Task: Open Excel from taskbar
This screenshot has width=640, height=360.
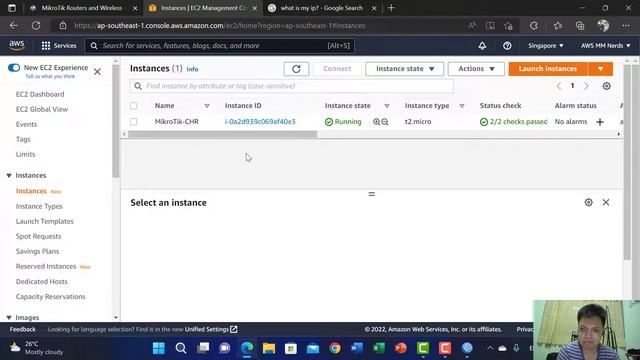Action: [x=379, y=348]
